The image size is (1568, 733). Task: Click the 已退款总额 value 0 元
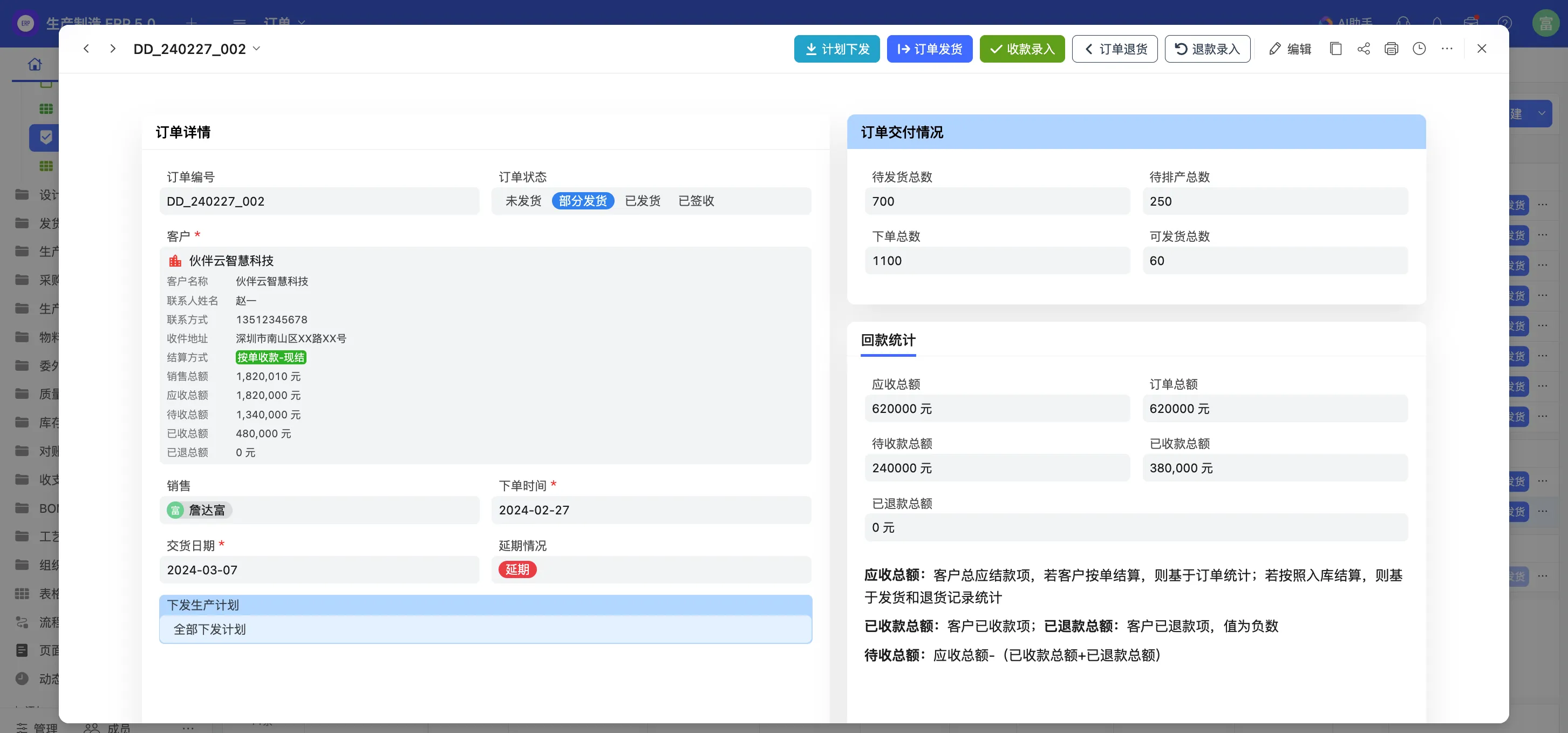tap(1136, 527)
